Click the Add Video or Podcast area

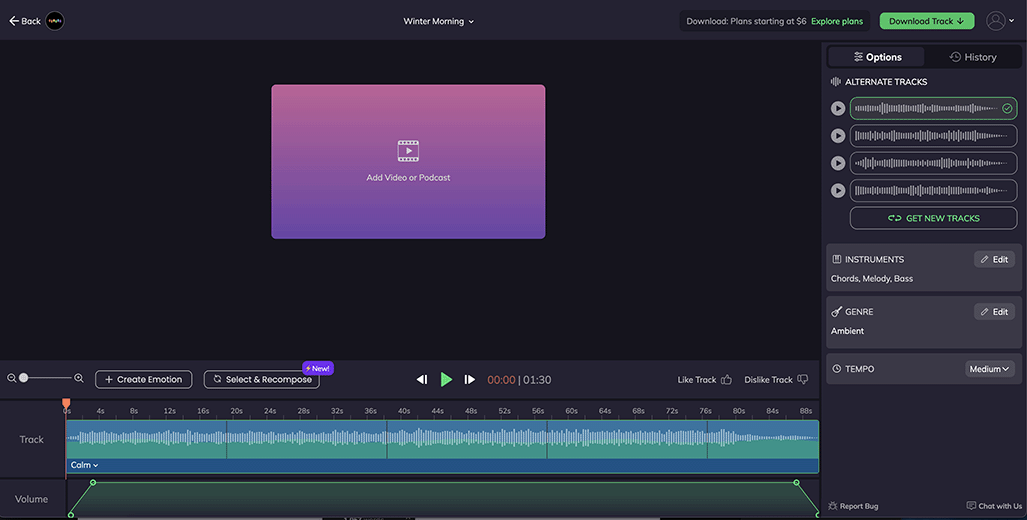(x=408, y=162)
